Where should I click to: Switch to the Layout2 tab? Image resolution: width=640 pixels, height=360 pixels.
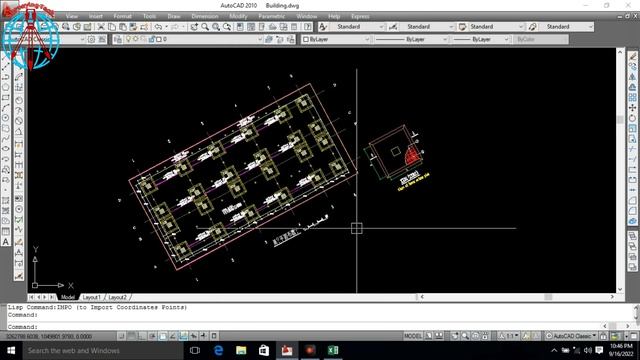118,297
